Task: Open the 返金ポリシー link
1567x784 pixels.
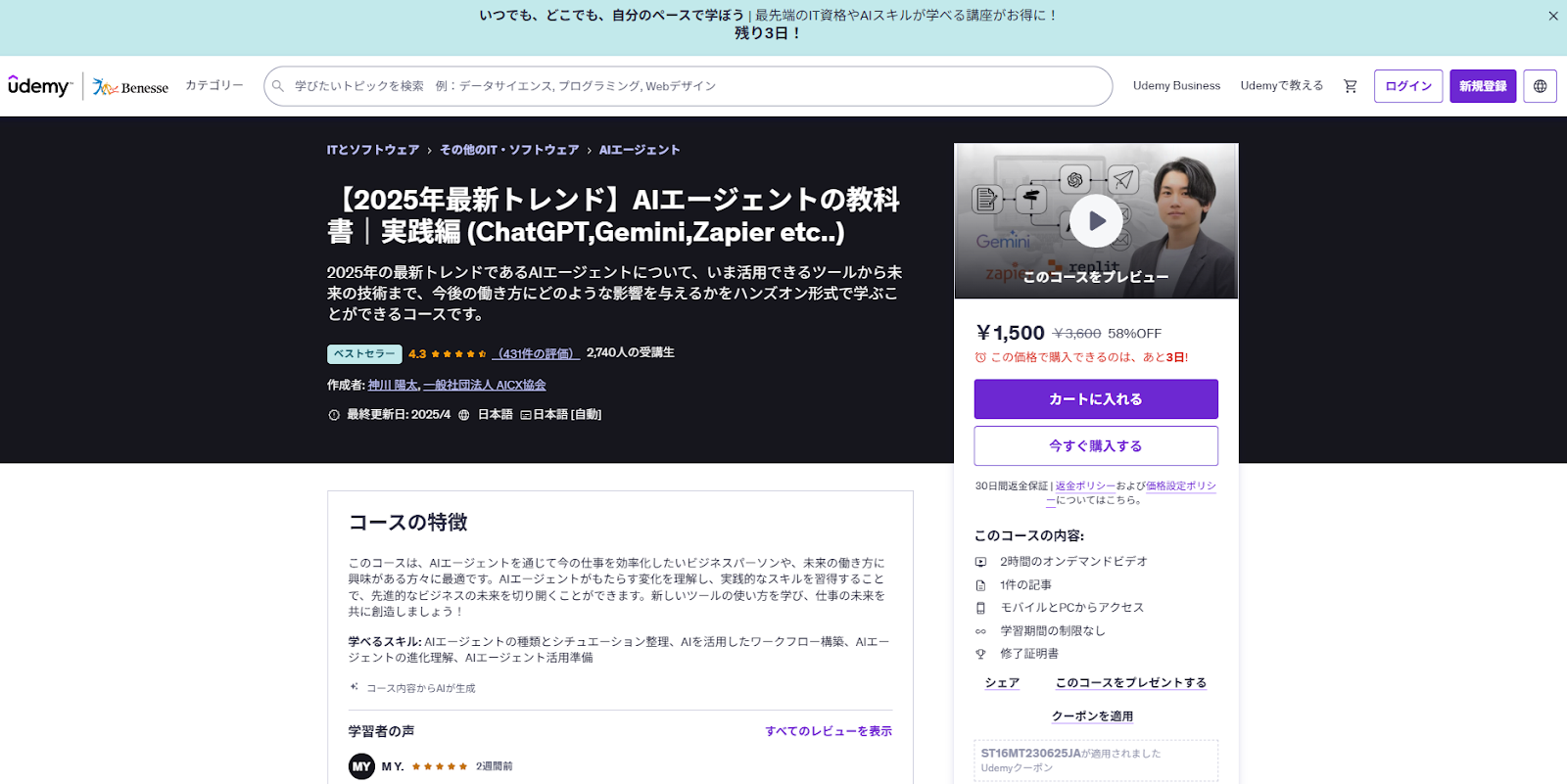Action: pyautogui.click(x=1085, y=485)
